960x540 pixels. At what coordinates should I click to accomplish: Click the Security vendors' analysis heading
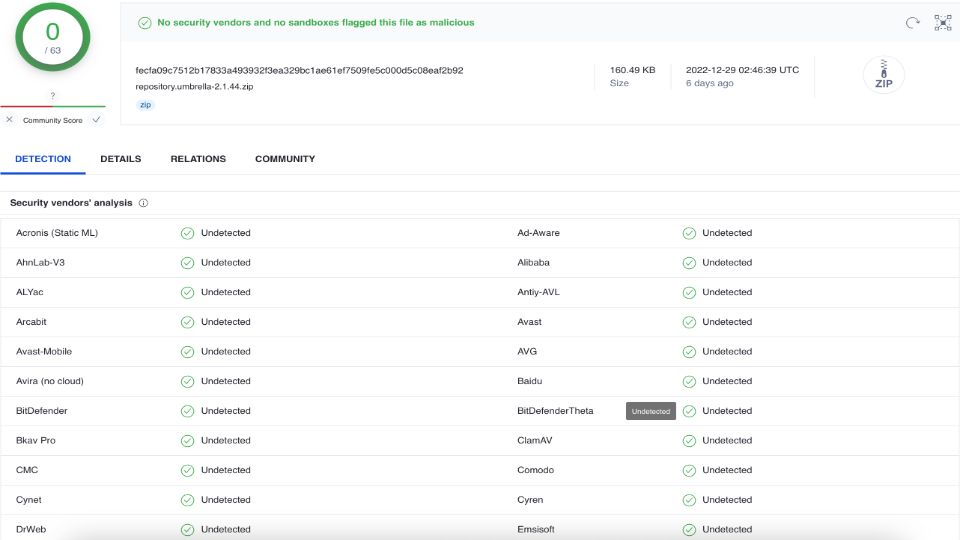coord(71,203)
